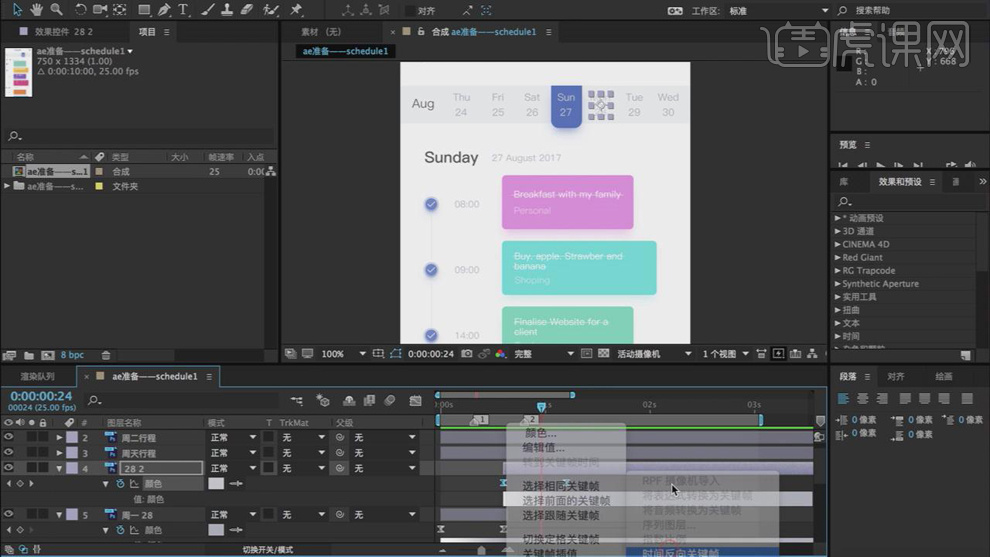Click the timeline current-time indicator playhead
Image resolution: width=990 pixels, height=557 pixels.
click(x=541, y=407)
